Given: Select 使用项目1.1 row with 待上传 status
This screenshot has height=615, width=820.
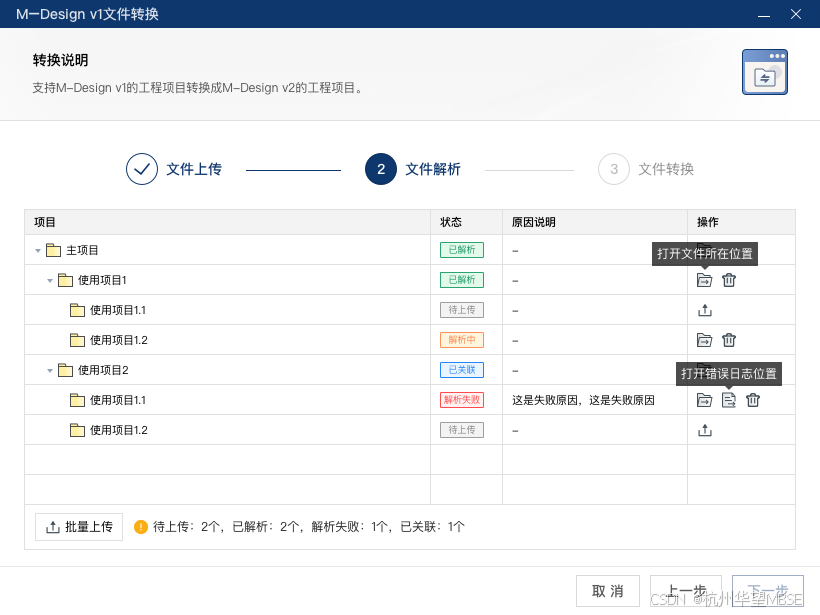Looking at the screenshot, I should coord(118,310).
